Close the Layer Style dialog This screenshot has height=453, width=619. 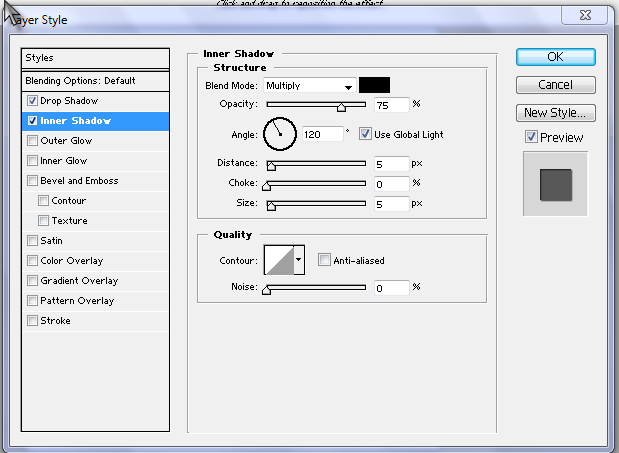pyautogui.click(x=585, y=15)
